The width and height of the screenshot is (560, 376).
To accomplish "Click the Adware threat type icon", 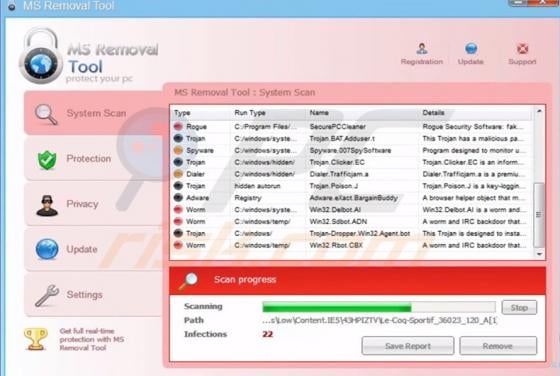I will tap(178, 197).
